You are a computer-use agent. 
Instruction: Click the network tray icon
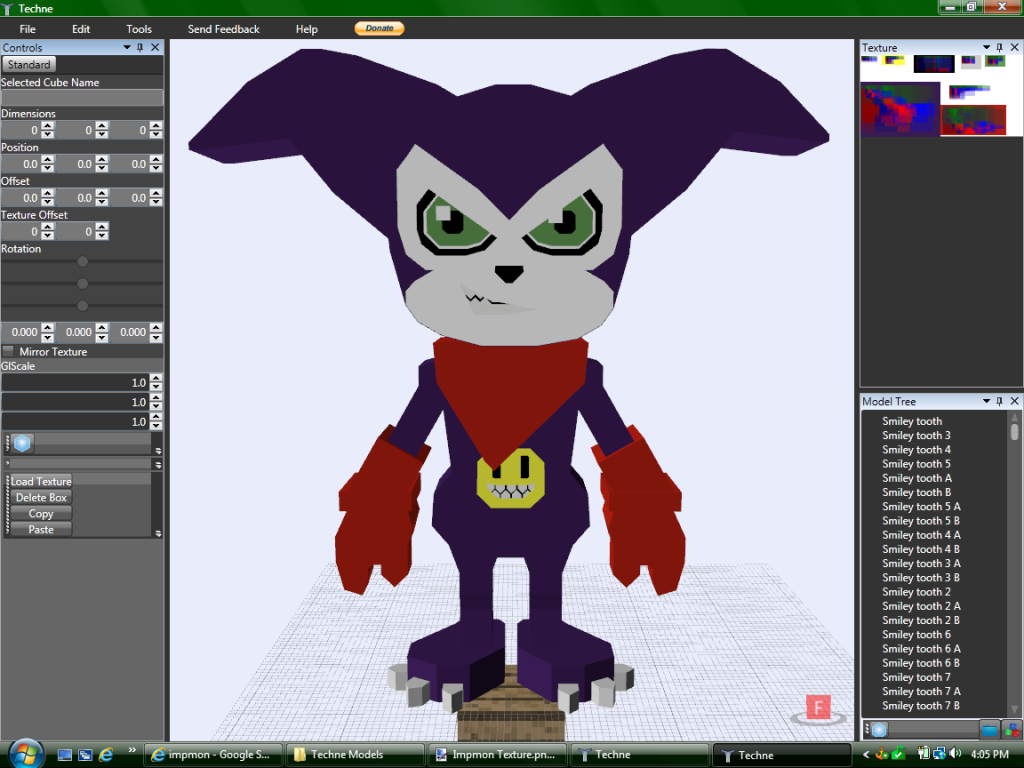coord(939,754)
